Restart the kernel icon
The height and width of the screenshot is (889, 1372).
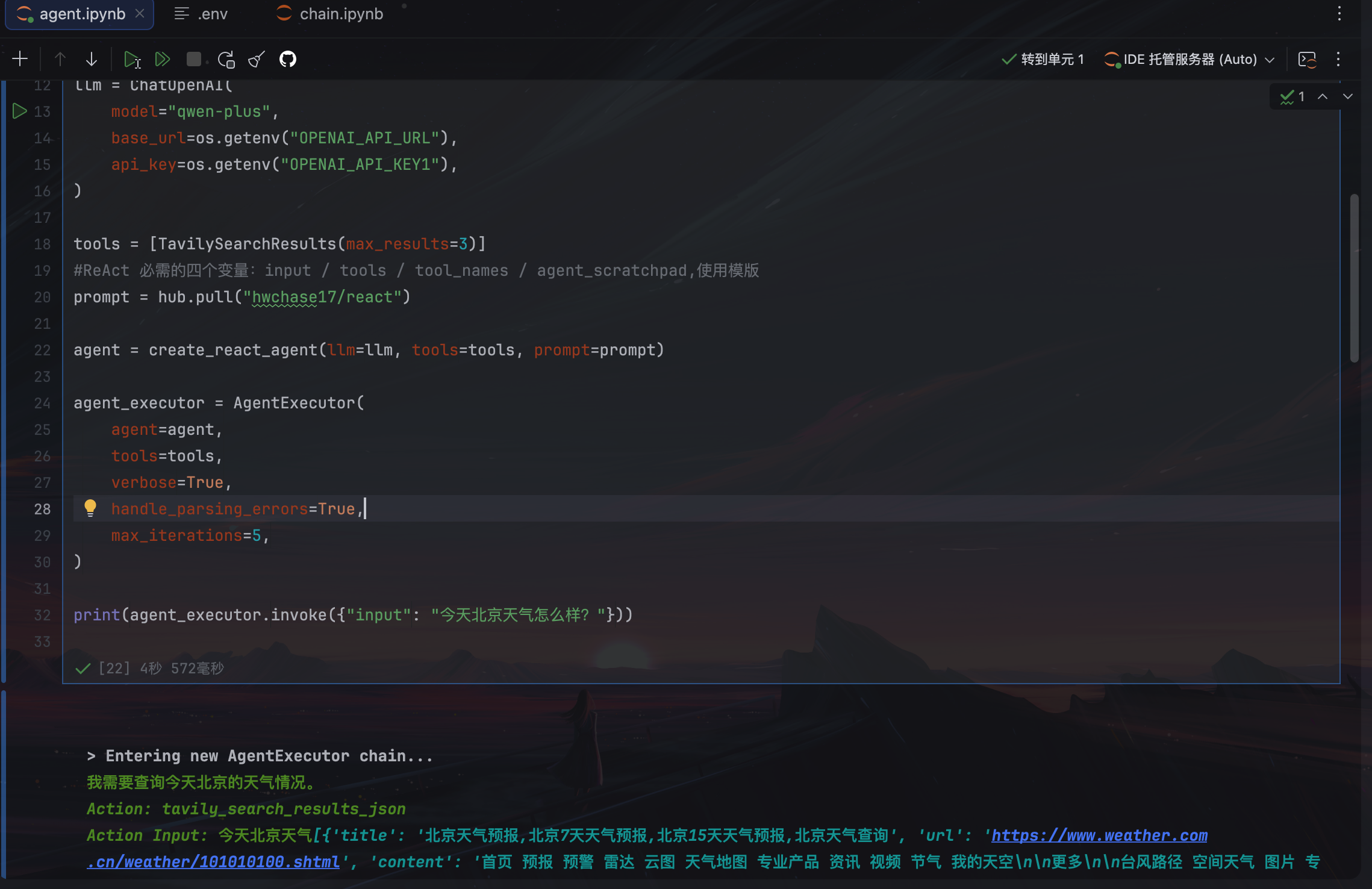pyautogui.click(x=226, y=59)
